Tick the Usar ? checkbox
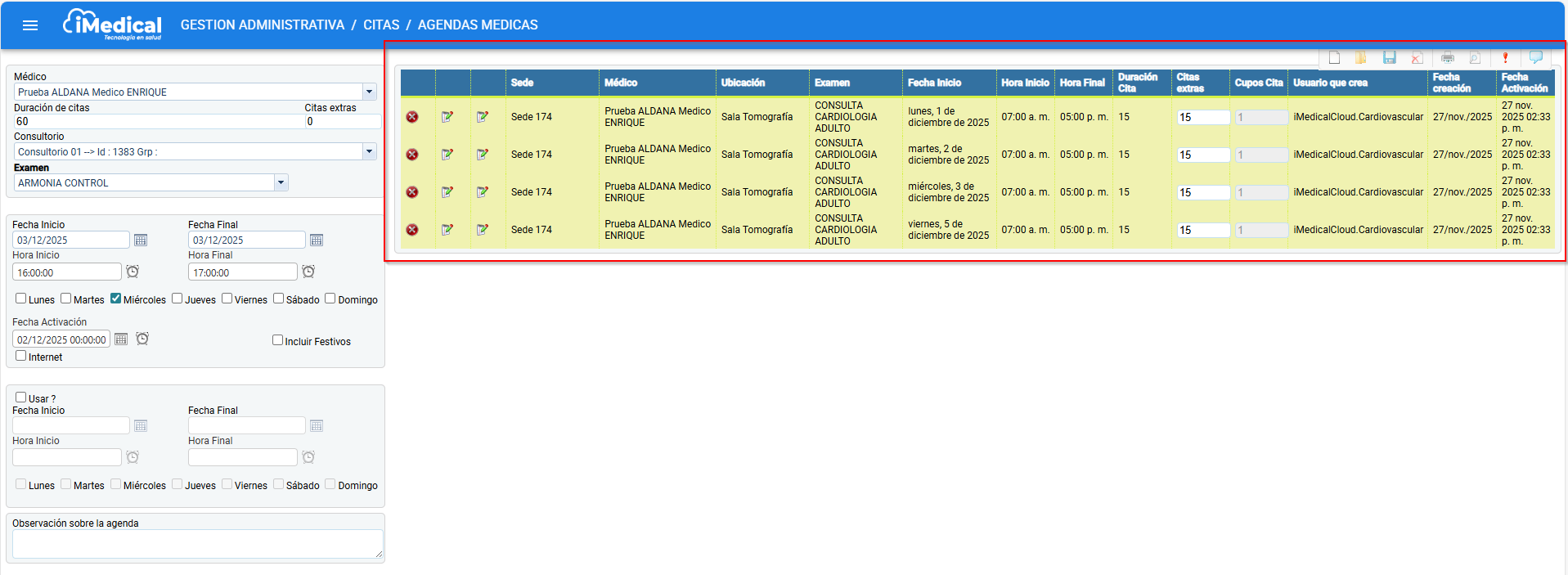 pyautogui.click(x=21, y=398)
